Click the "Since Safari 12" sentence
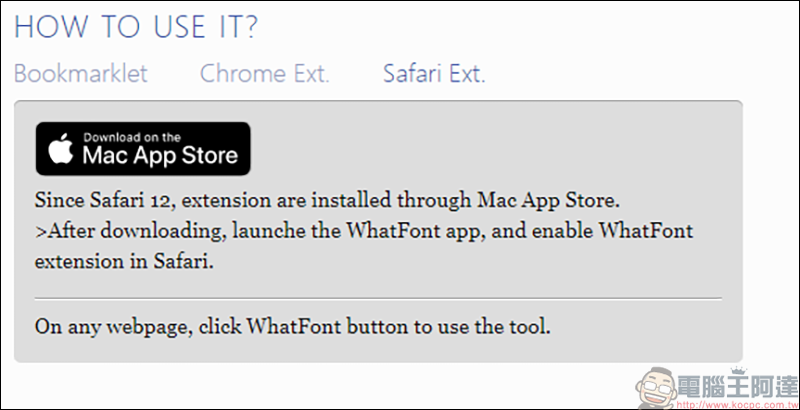800x410 pixels. pos(327,201)
